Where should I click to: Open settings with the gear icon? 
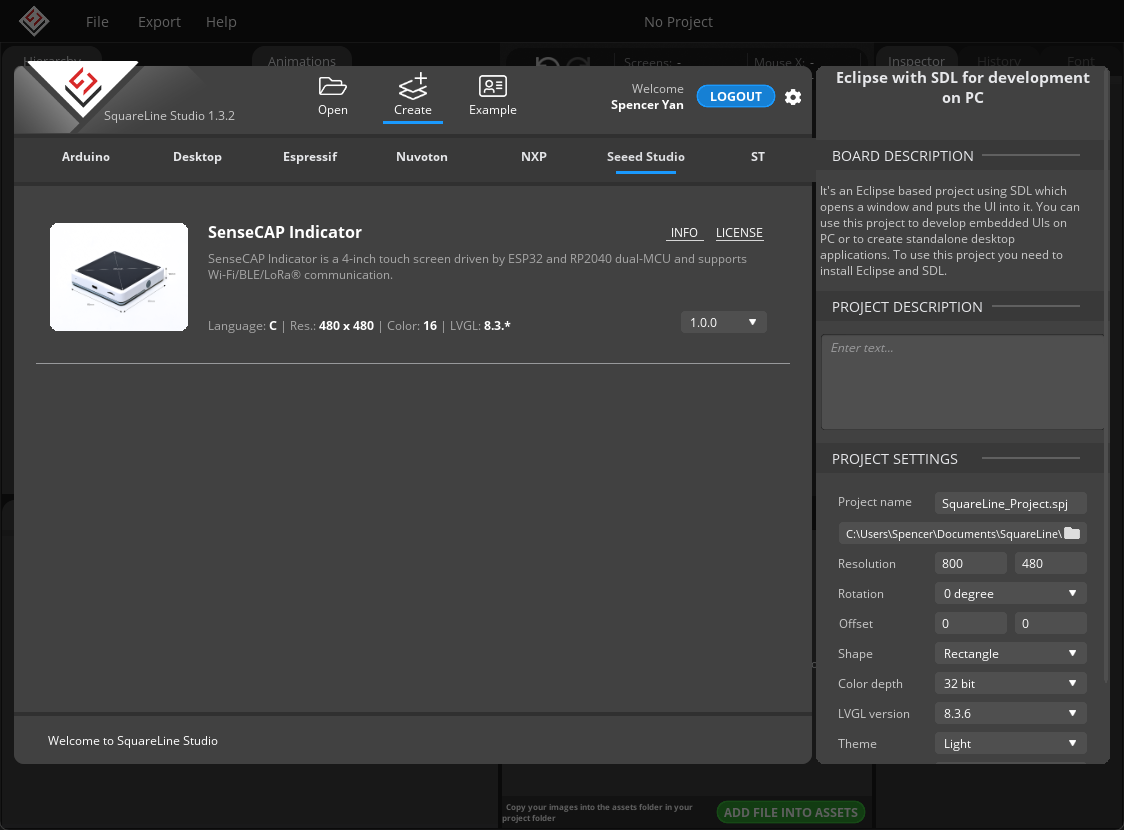(793, 97)
